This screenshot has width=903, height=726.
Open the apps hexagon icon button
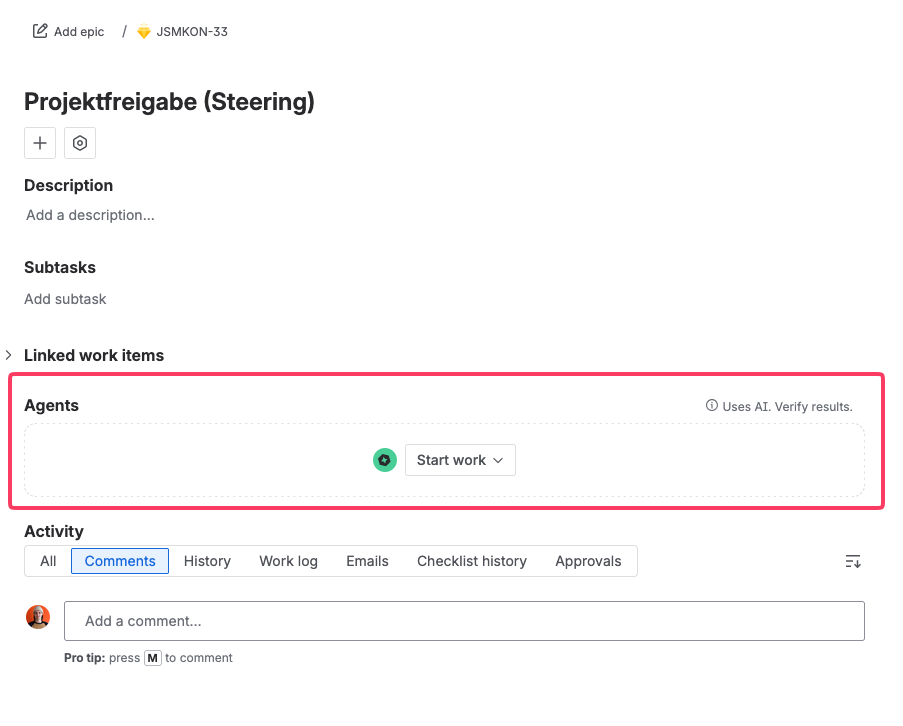pos(80,143)
